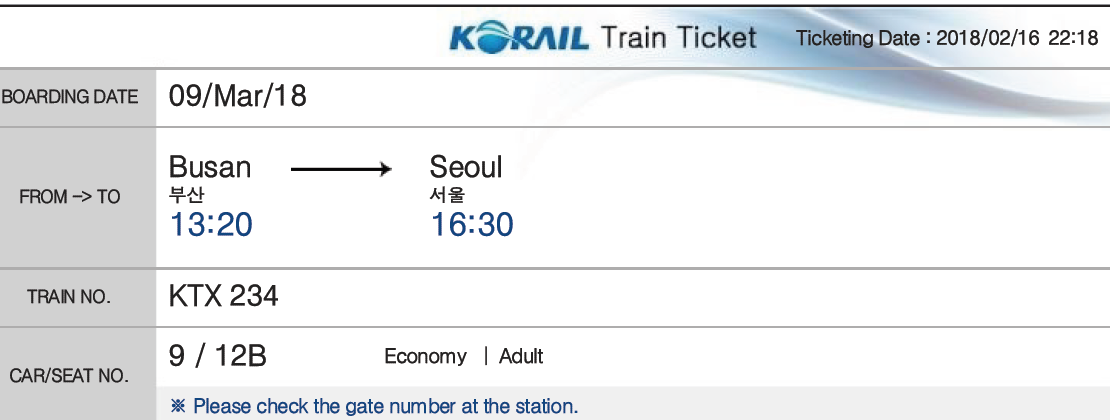Click the gate number notice message
The image size is (1110, 420).
point(374,407)
